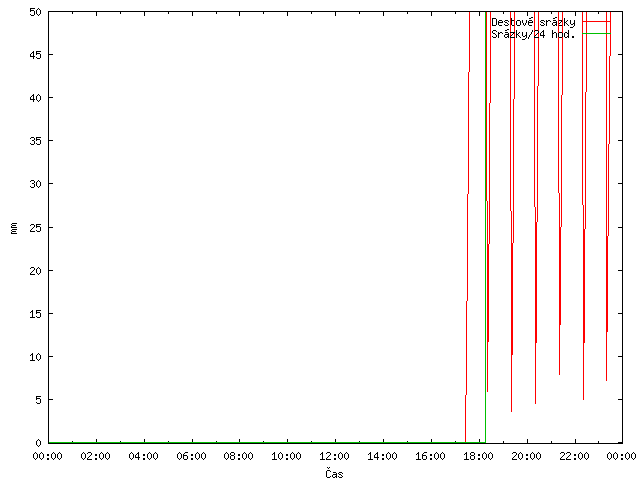This screenshot has height=480, width=640.
Task: Click the y-axis value 30
Action: 36,184
